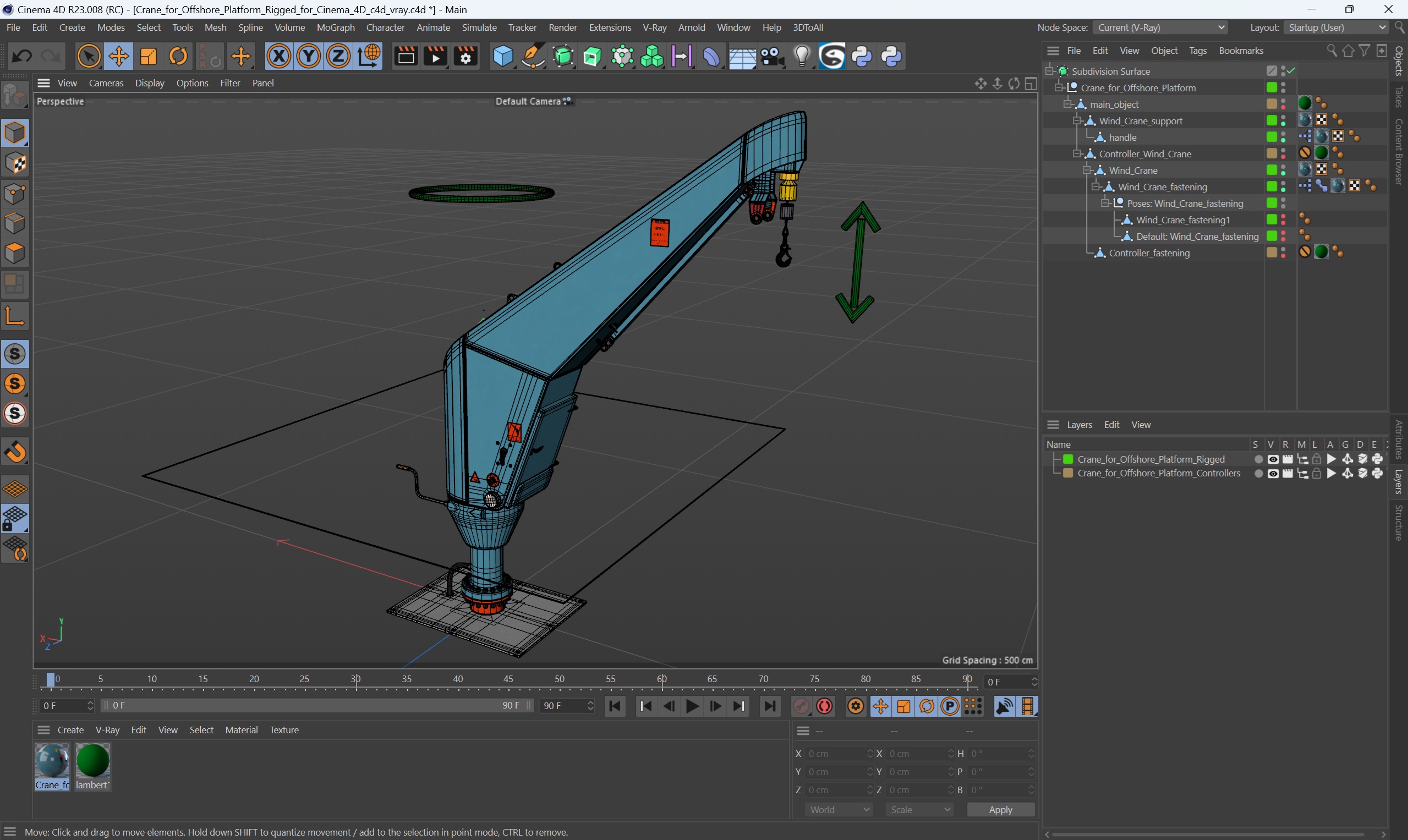Click the Camera object icon

pos(771,56)
